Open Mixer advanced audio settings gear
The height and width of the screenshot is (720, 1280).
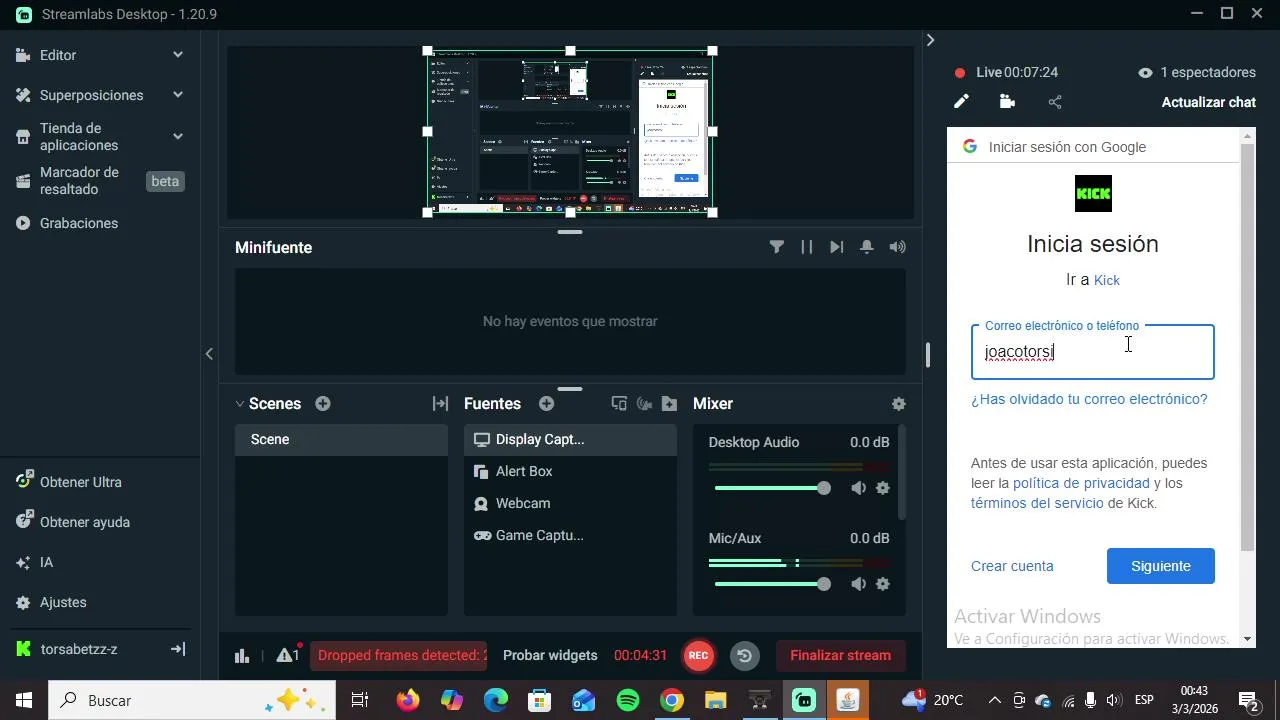[899, 404]
